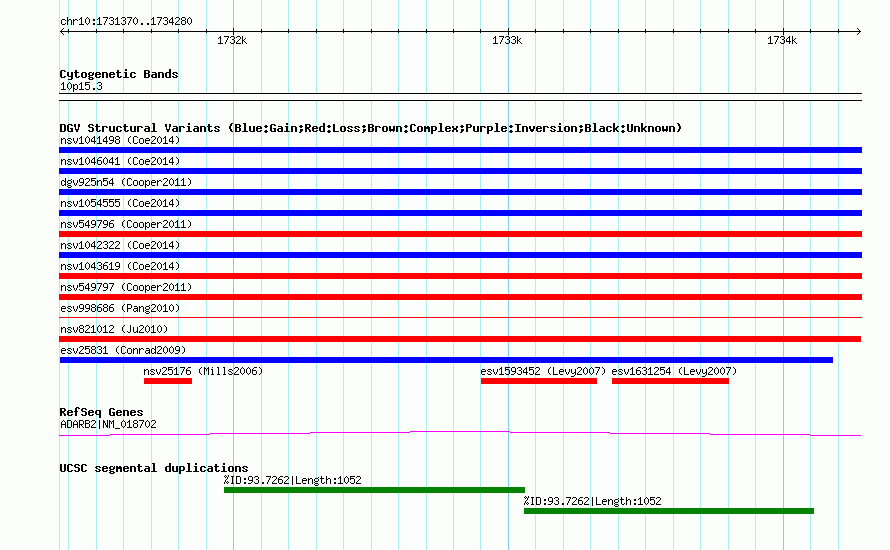Click the nsv1041498 (Coe2014) label

coord(120,140)
